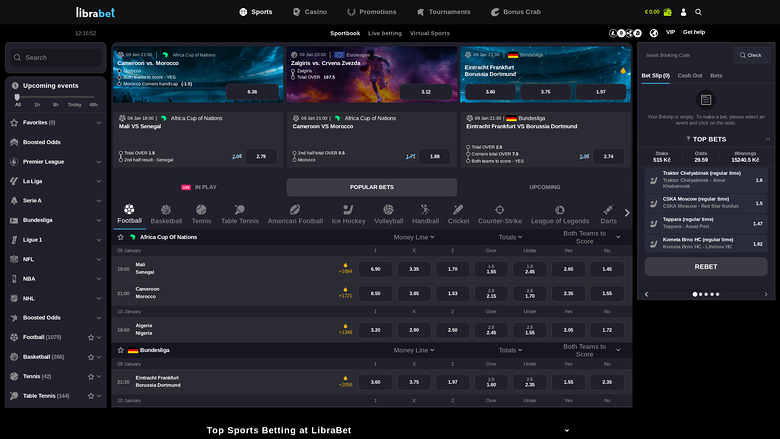780x439 pixels.
Task: Go to next Top Bets slide arrow
Action: (766, 294)
